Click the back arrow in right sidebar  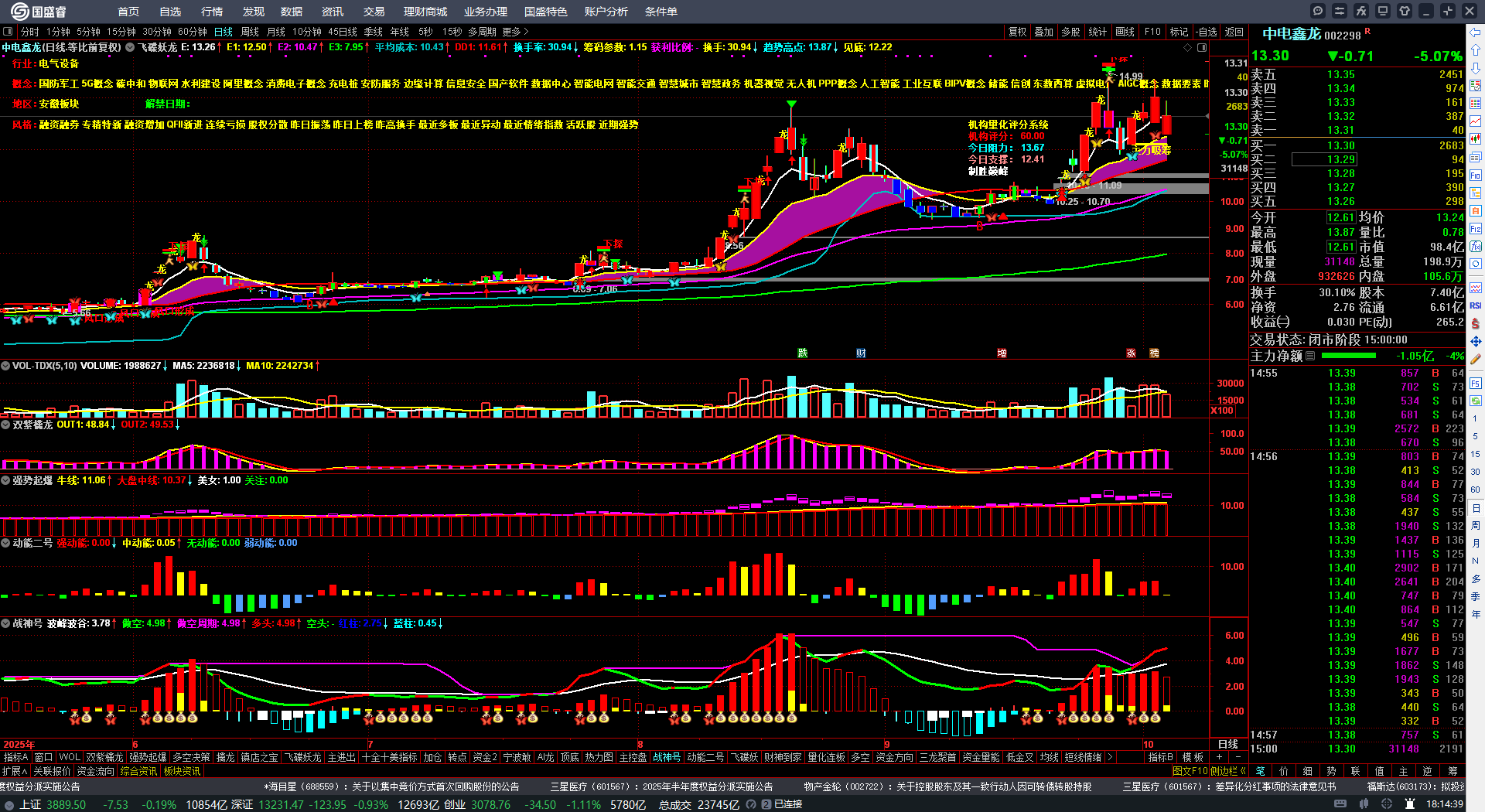pyautogui.click(x=1476, y=32)
